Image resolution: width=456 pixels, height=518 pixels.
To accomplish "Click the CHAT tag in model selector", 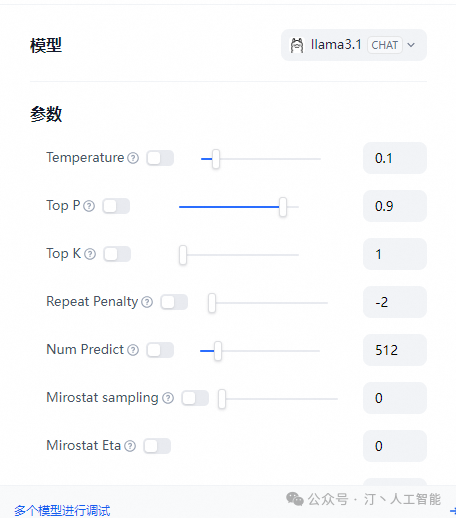I will [385, 45].
